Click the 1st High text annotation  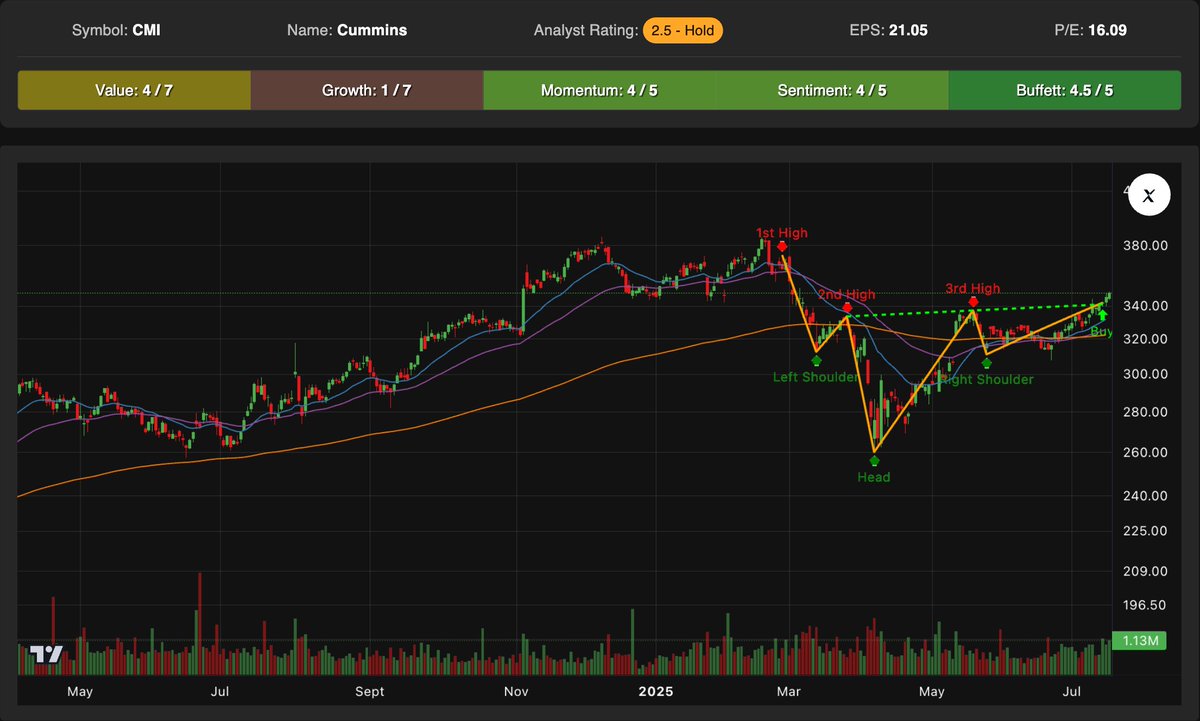point(782,233)
